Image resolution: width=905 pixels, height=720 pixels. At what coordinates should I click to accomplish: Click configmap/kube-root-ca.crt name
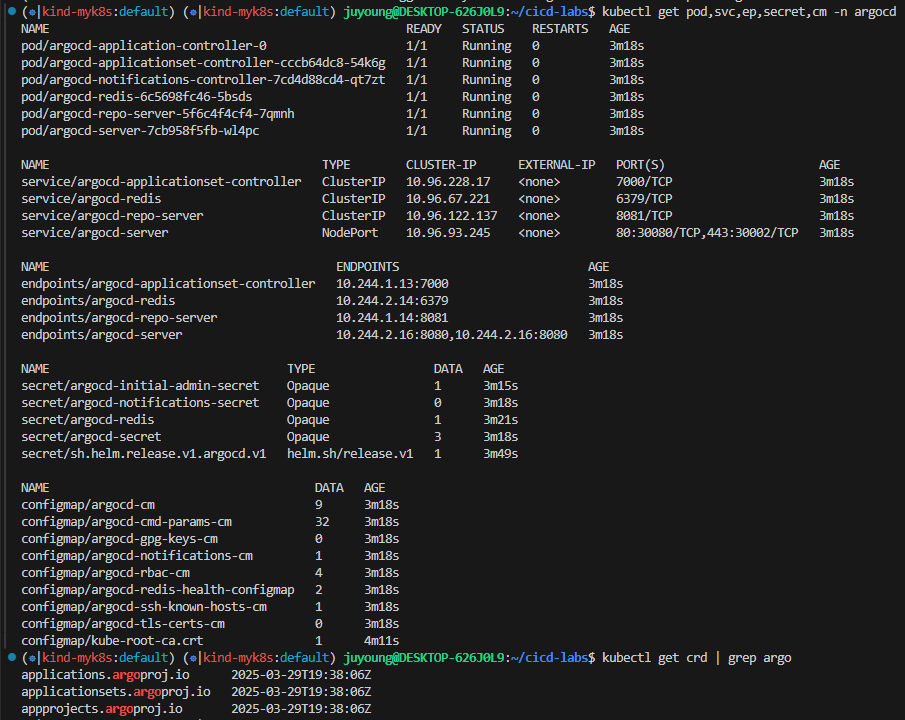coord(113,641)
